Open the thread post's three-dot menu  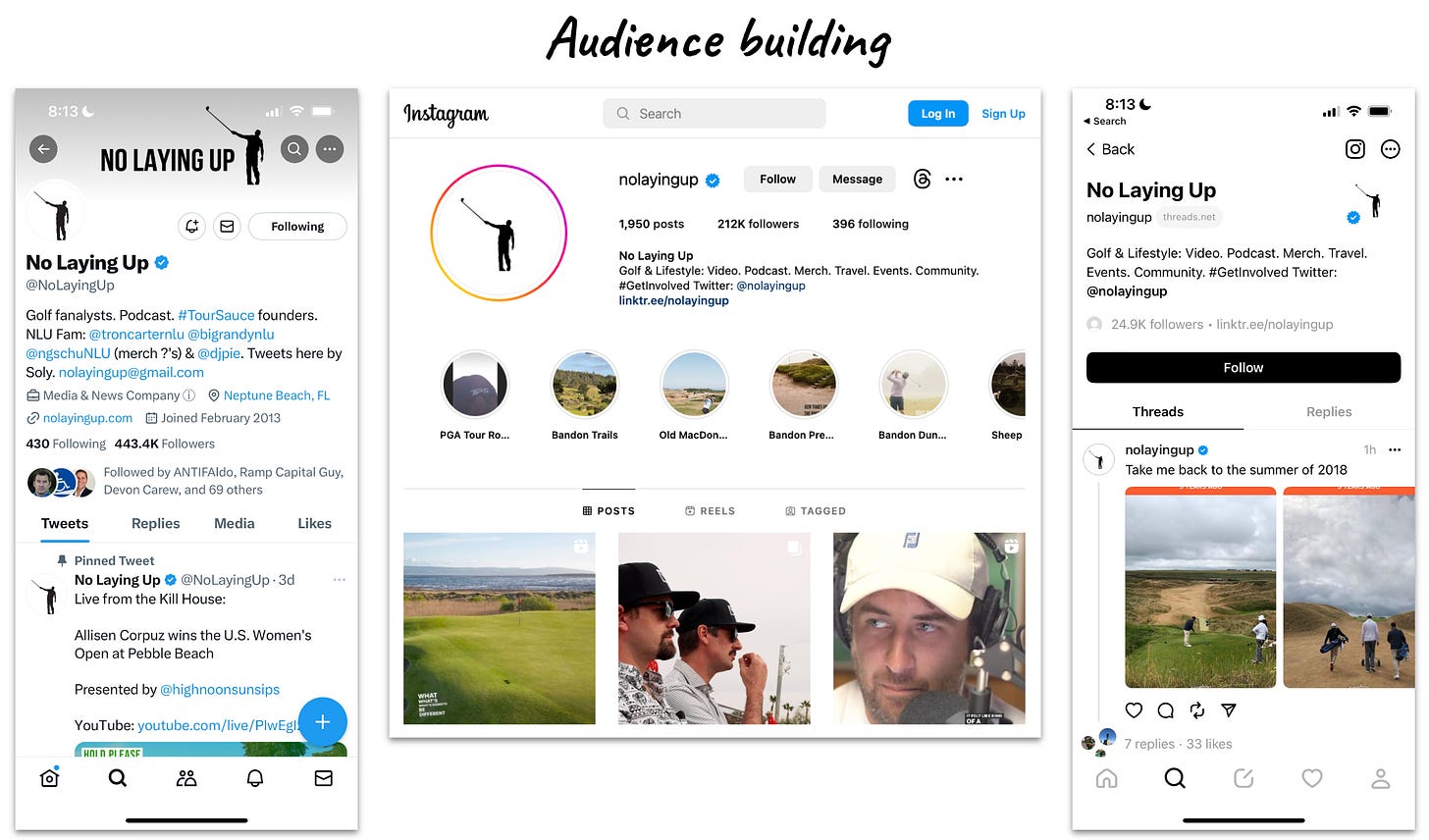(1395, 449)
